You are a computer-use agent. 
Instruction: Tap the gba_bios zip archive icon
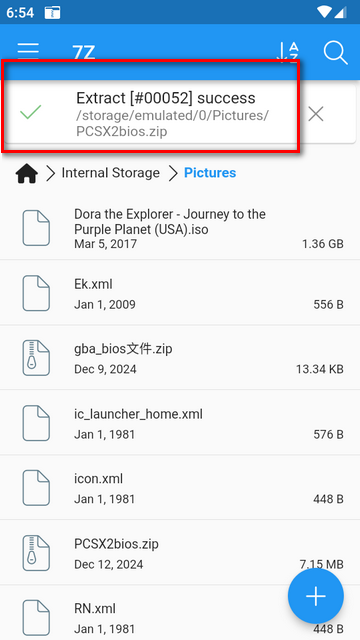click(x=36, y=358)
